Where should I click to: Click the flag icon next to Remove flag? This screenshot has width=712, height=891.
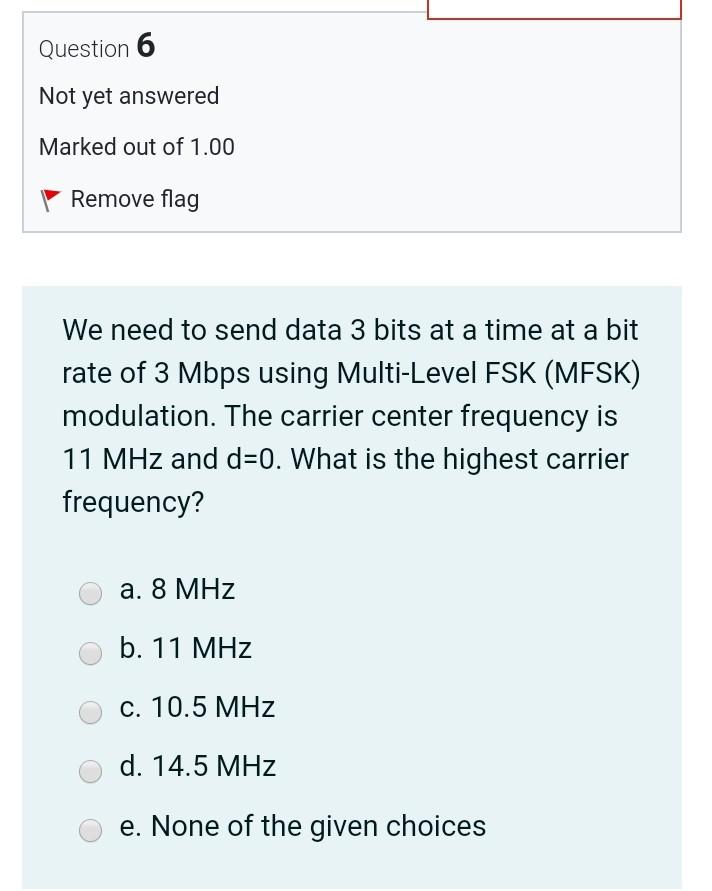[x=50, y=199]
